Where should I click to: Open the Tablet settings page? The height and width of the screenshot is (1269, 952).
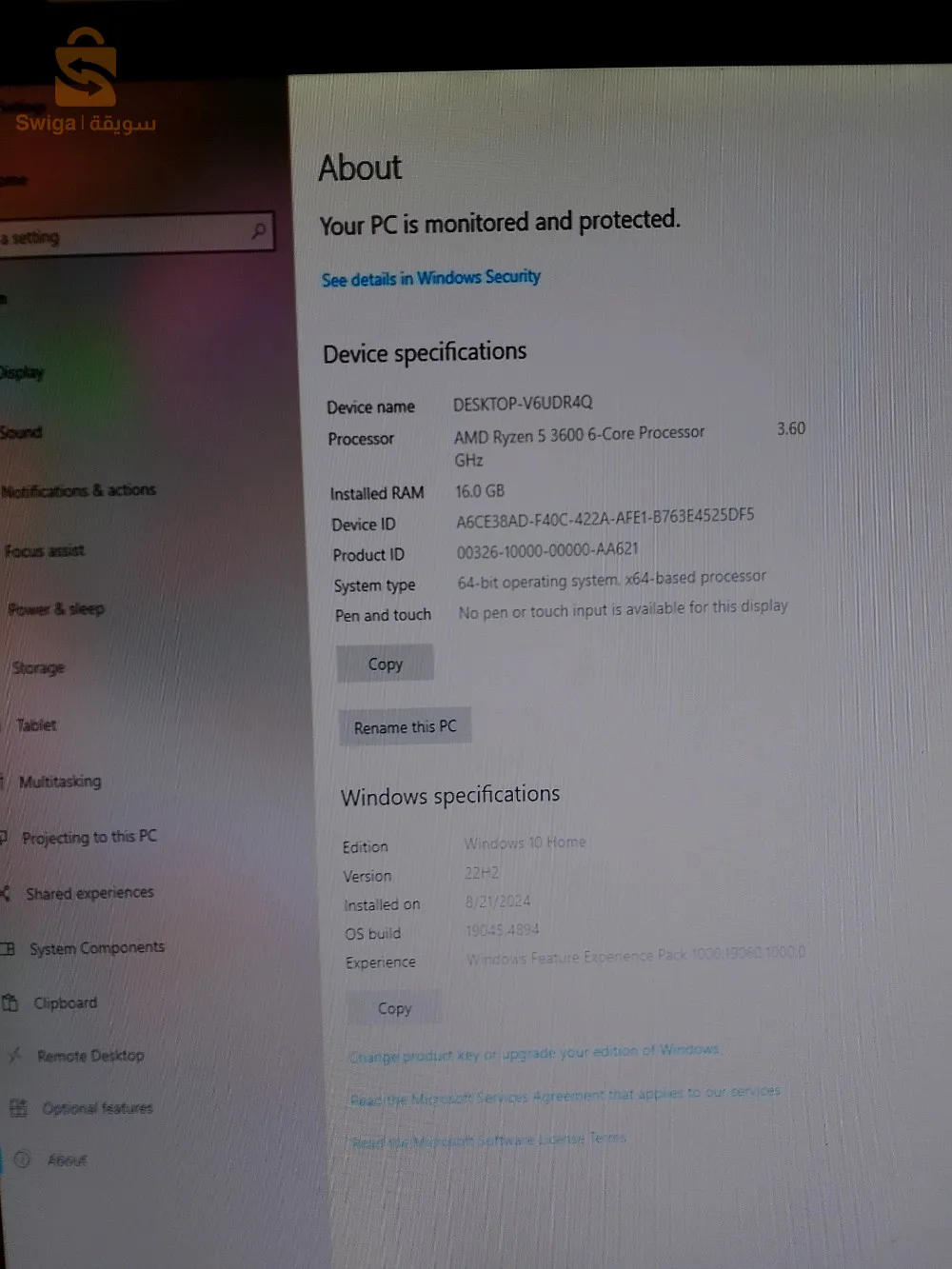click(x=36, y=724)
